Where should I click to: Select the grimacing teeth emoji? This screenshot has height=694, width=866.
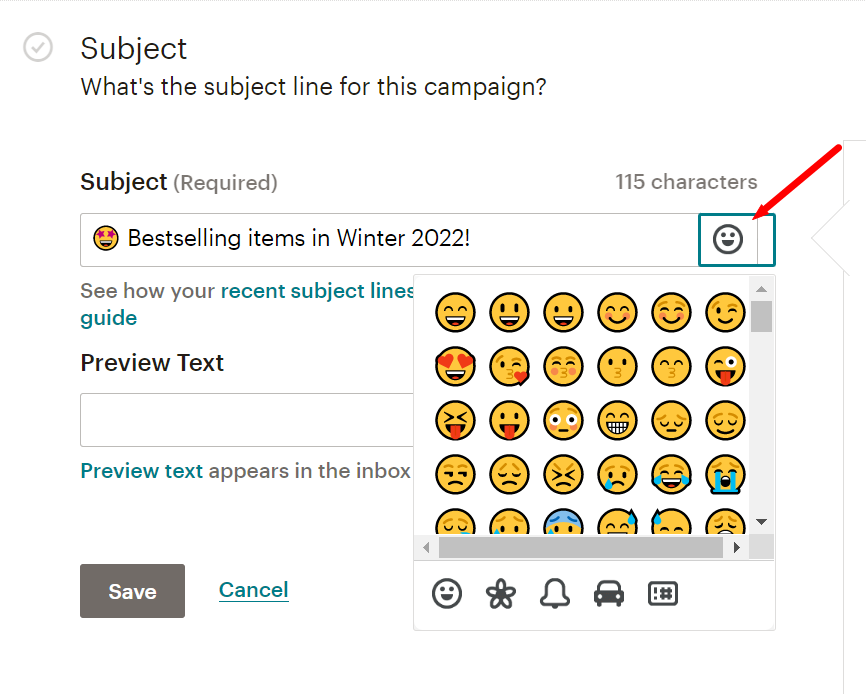(x=616, y=421)
